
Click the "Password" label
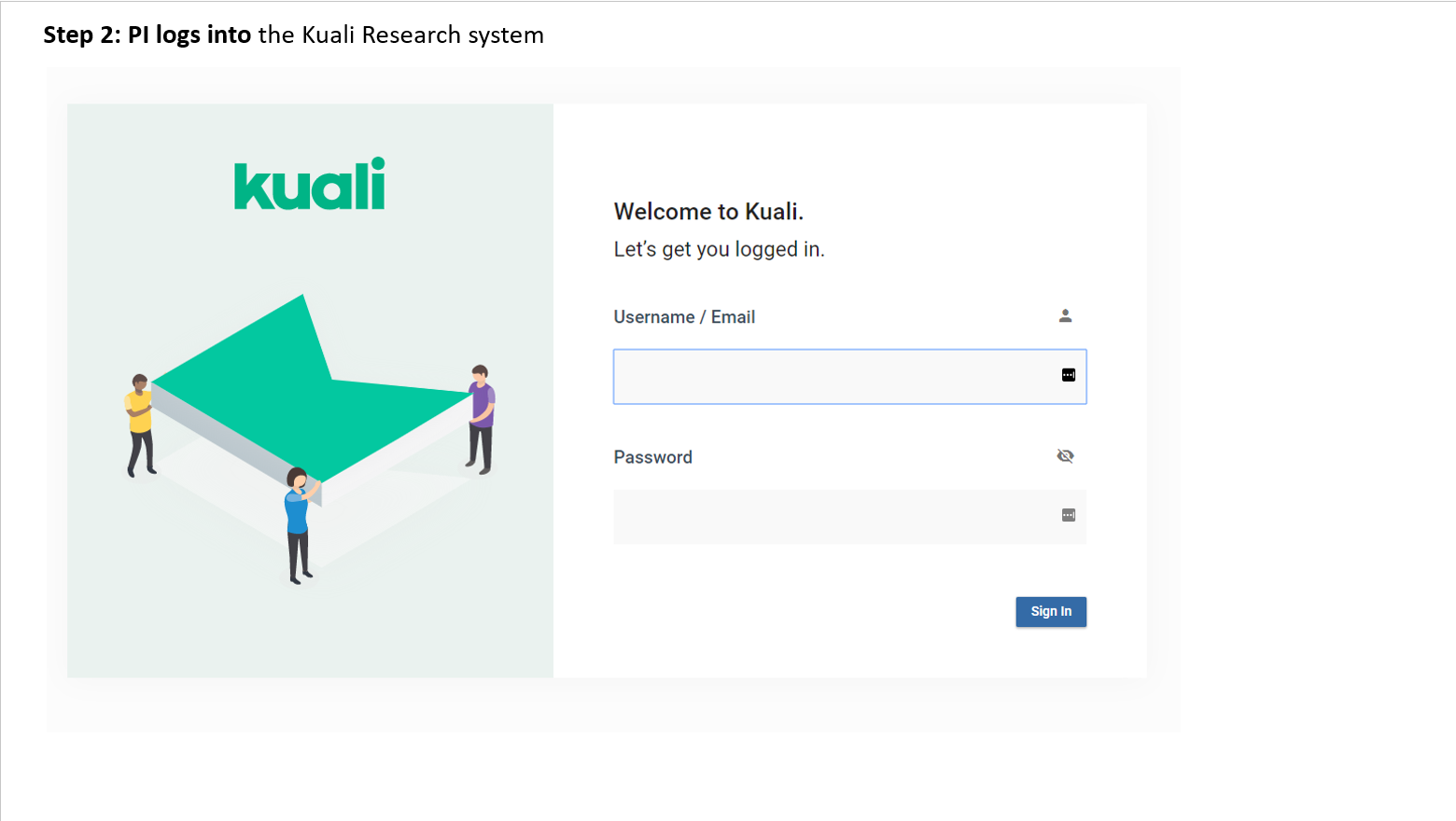[652, 457]
